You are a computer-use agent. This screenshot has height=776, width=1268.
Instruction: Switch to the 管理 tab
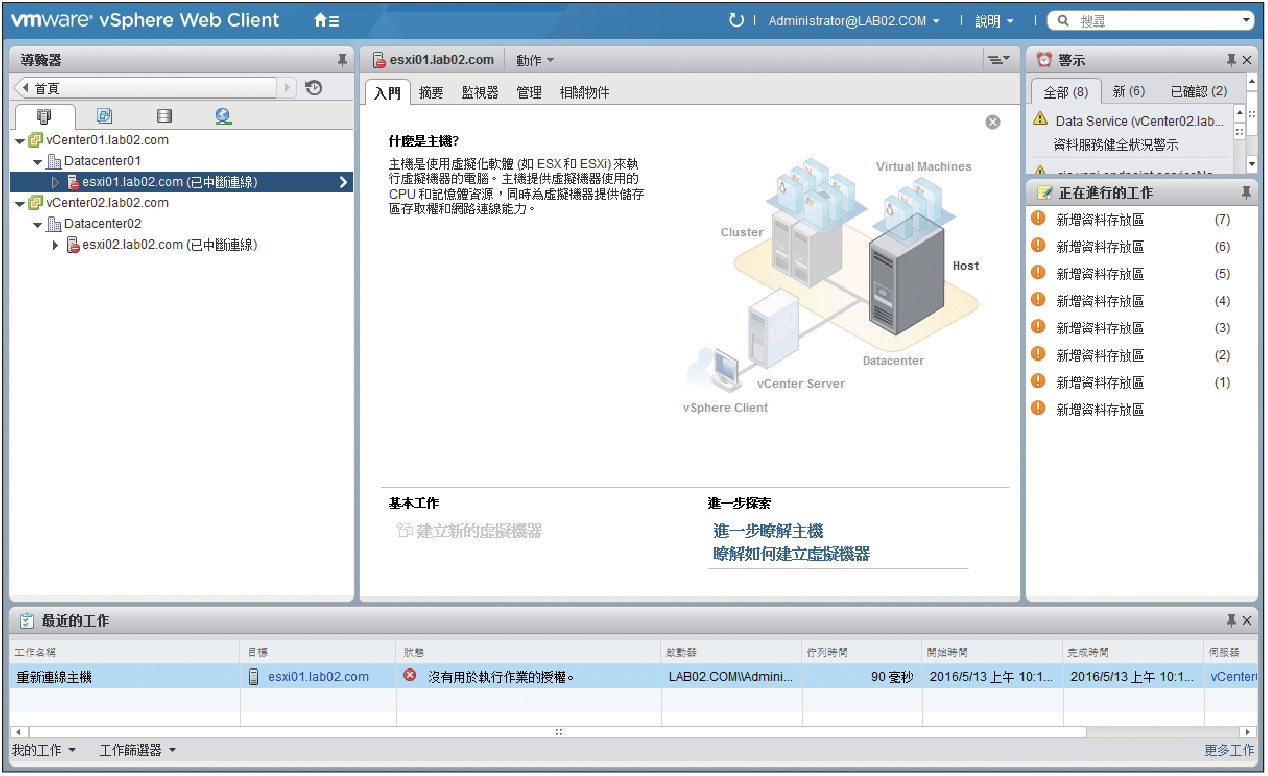pos(529,93)
